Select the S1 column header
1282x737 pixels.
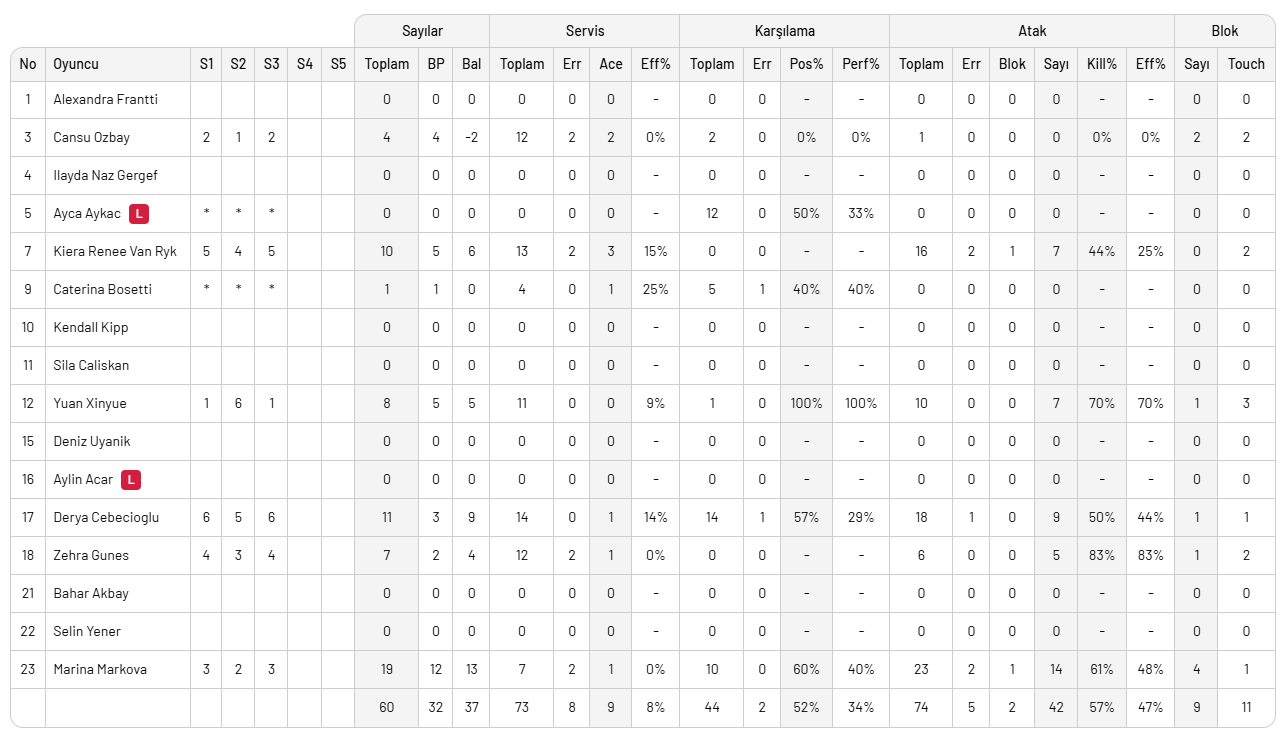point(206,64)
